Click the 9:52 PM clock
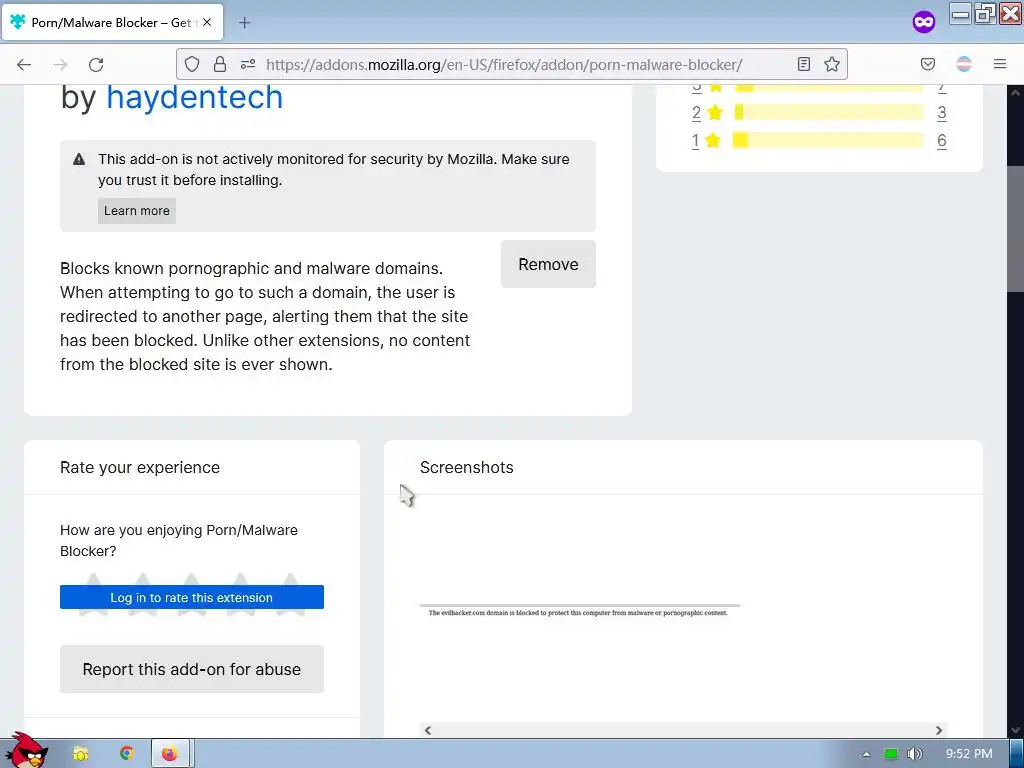Screen dimensions: 1024x768 [x=969, y=754]
